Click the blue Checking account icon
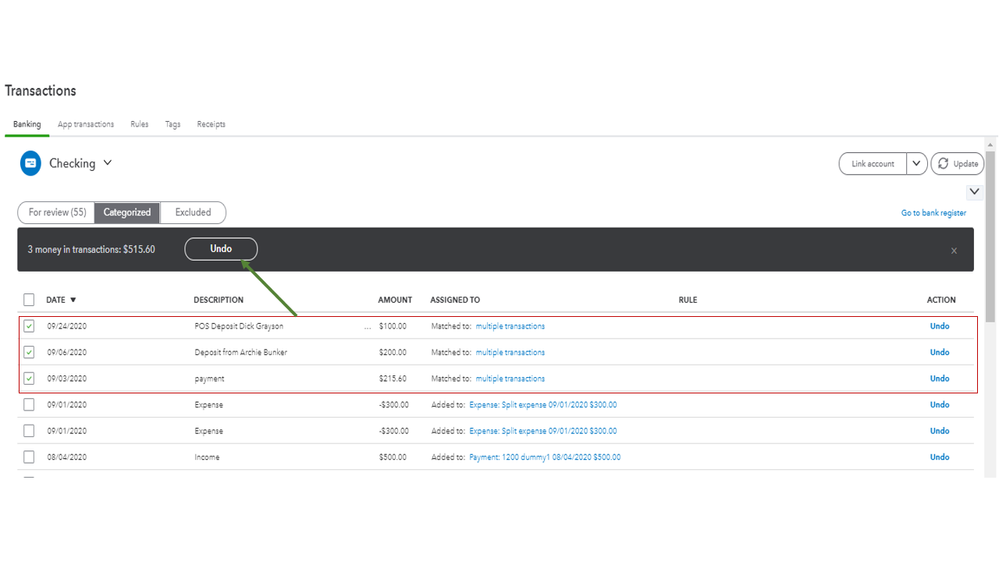999x562 pixels. pyautogui.click(x=30, y=163)
